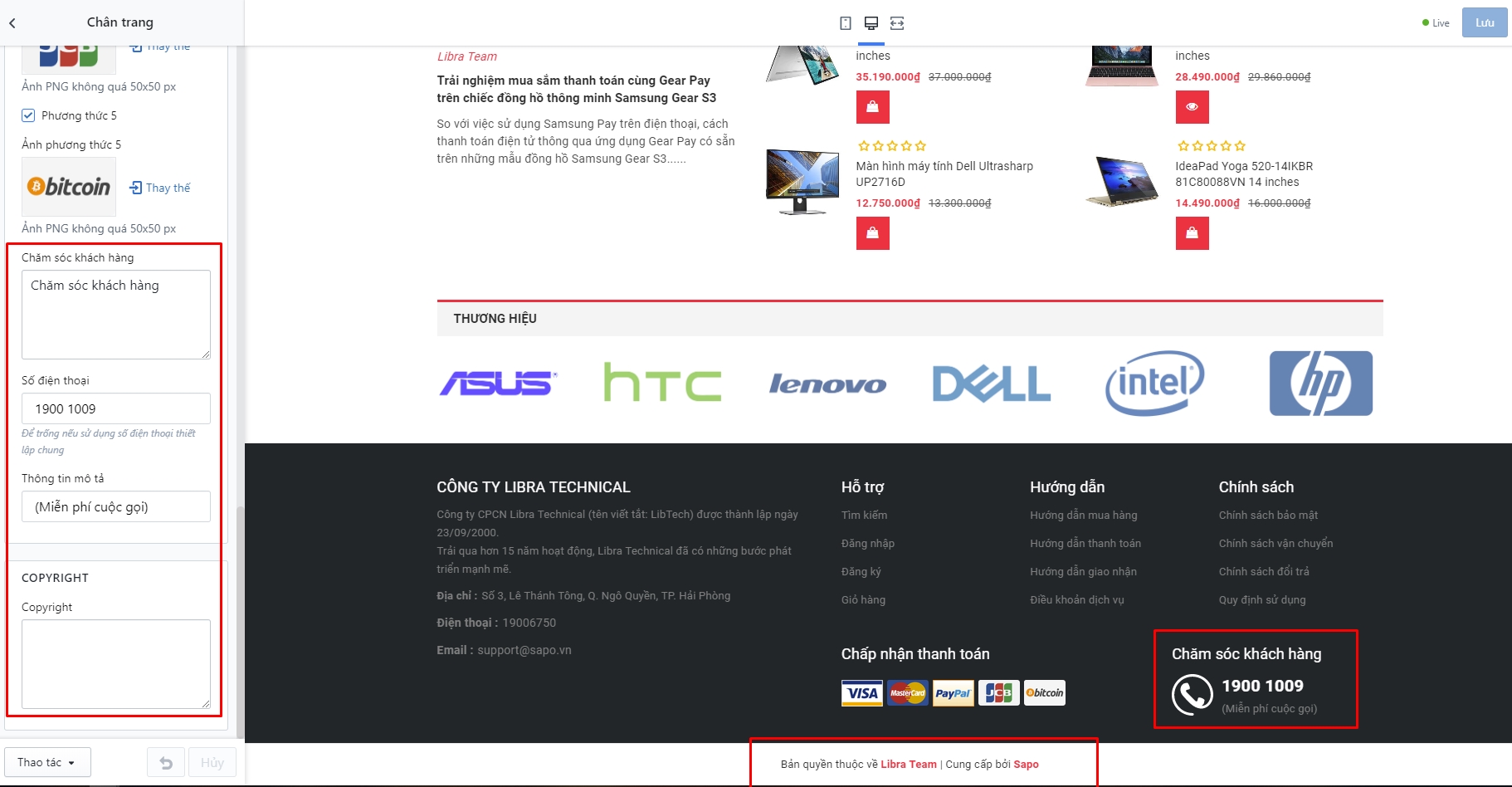Click the IdeaPad Yoga laptop product image
The width and height of the screenshot is (1512, 787).
point(1122,182)
